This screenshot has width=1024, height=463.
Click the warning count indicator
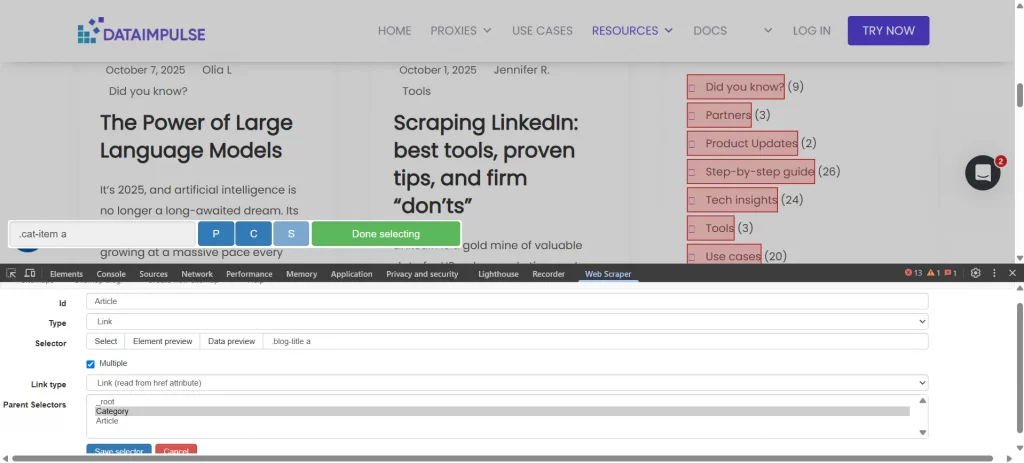(x=932, y=273)
